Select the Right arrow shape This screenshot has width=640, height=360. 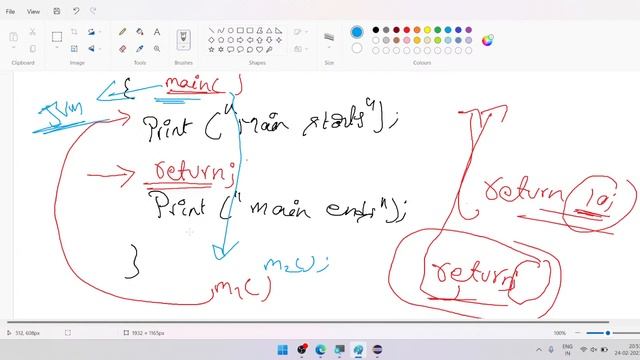[x=240, y=40]
